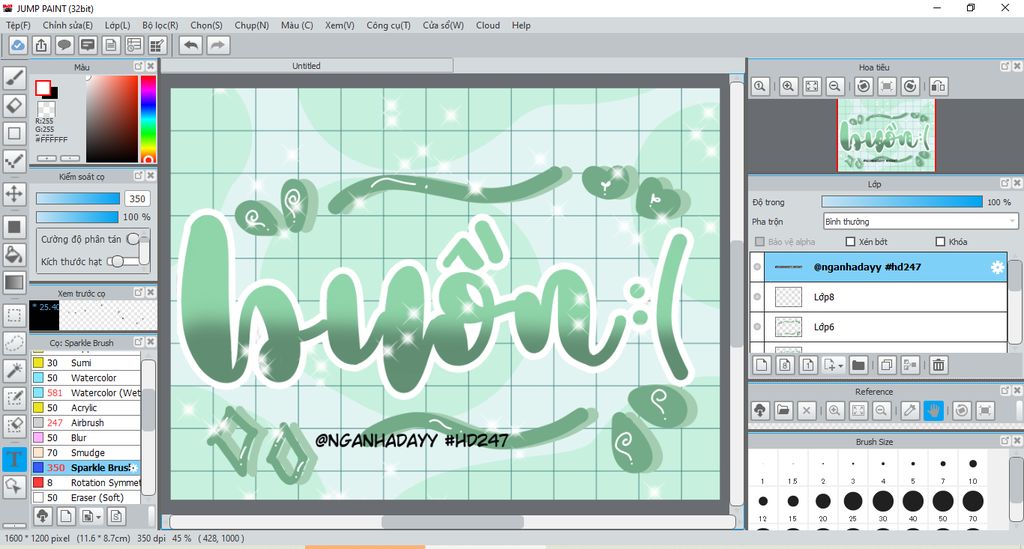Toggle visibility of Lớp8 layer
The image size is (1024, 549).
point(757,297)
